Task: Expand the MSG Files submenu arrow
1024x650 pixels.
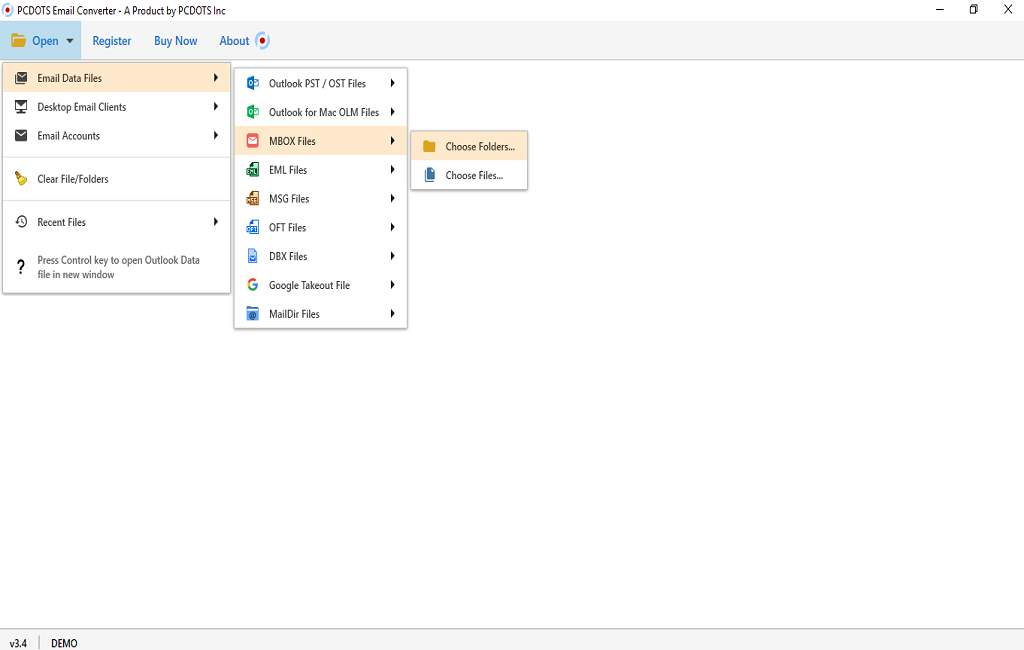Action: [x=392, y=199]
